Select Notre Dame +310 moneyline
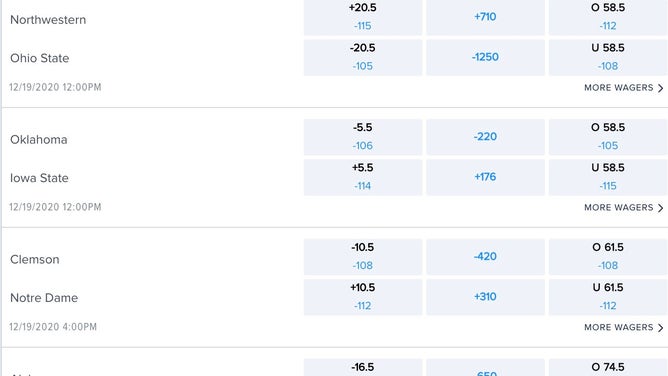The width and height of the screenshot is (668, 376). pyautogui.click(x=485, y=297)
